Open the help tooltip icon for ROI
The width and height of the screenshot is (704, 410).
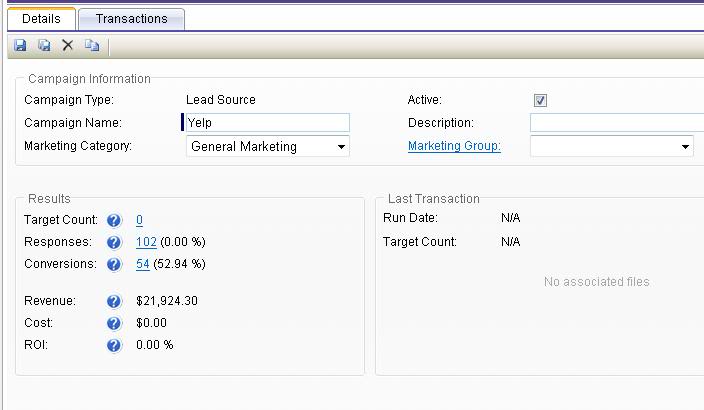pyautogui.click(x=114, y=345)
